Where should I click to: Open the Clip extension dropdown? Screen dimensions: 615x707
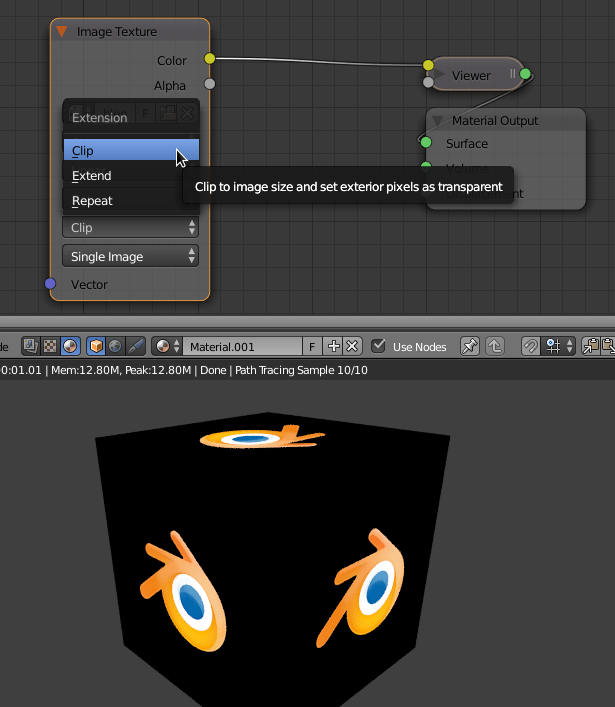[x=131, y=228]
